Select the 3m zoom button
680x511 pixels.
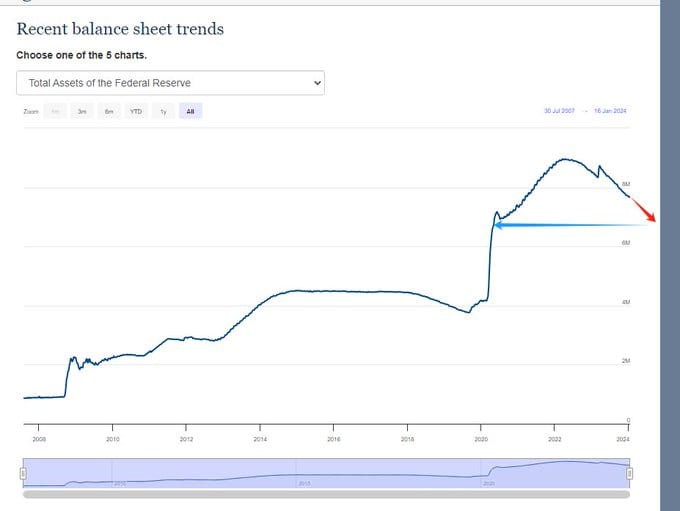coord(82,111)
